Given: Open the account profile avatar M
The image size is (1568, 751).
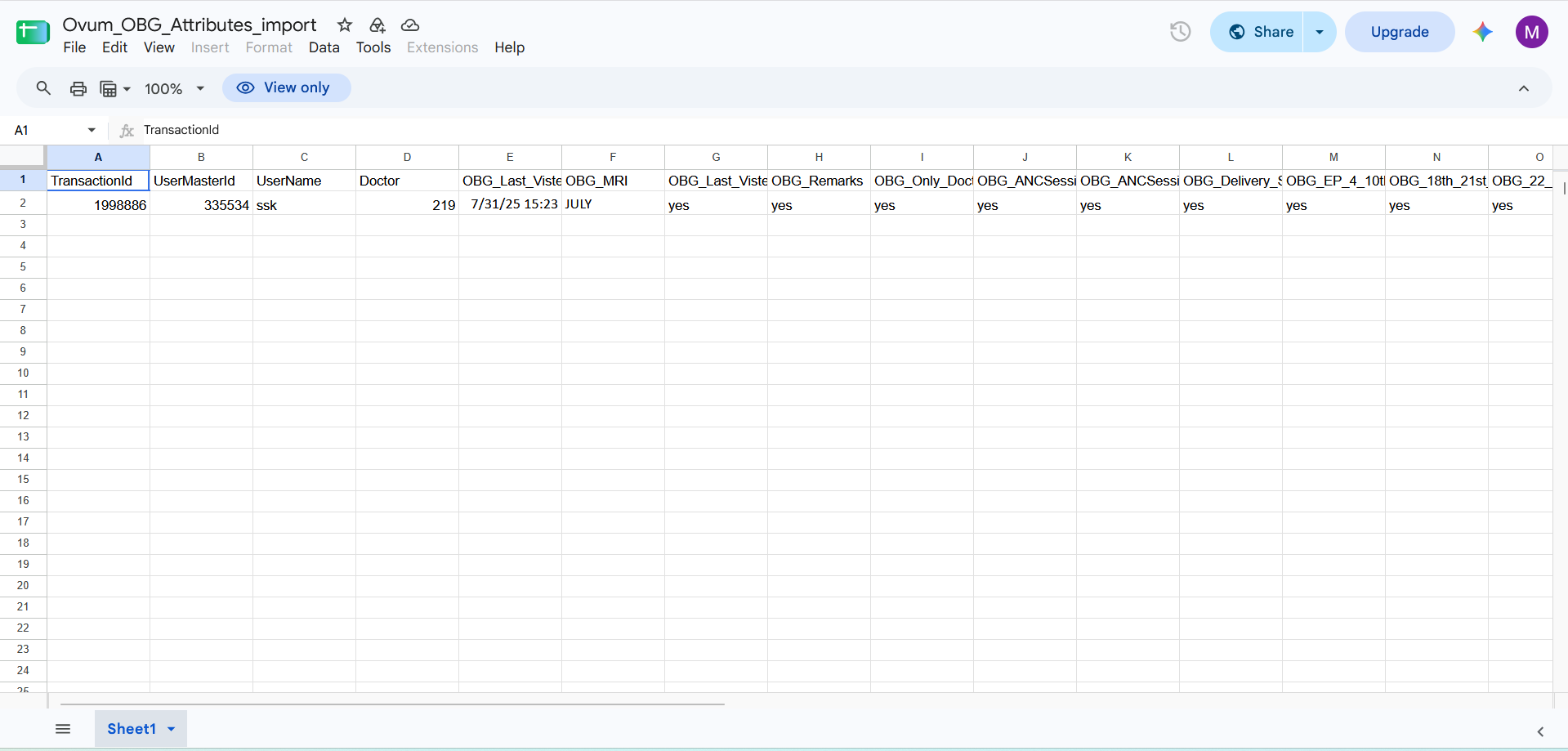Looking at the screenshot, I should 1532,32.
